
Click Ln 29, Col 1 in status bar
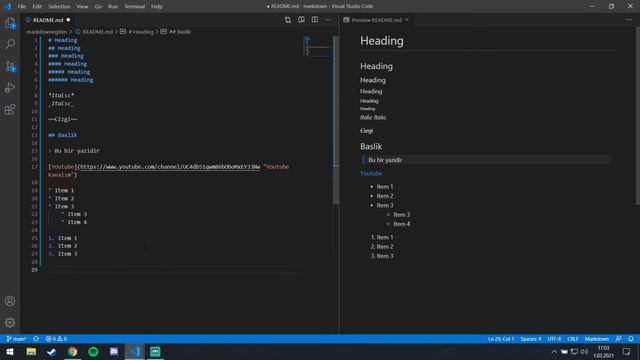click(501, 339)
